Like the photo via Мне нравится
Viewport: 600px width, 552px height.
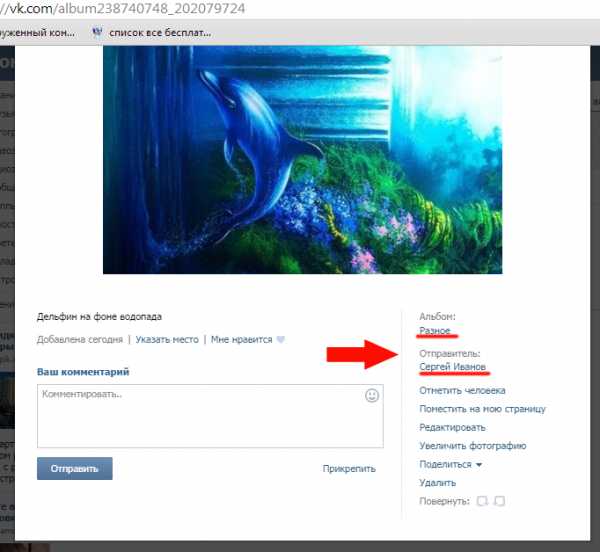(x=241, y=340)
